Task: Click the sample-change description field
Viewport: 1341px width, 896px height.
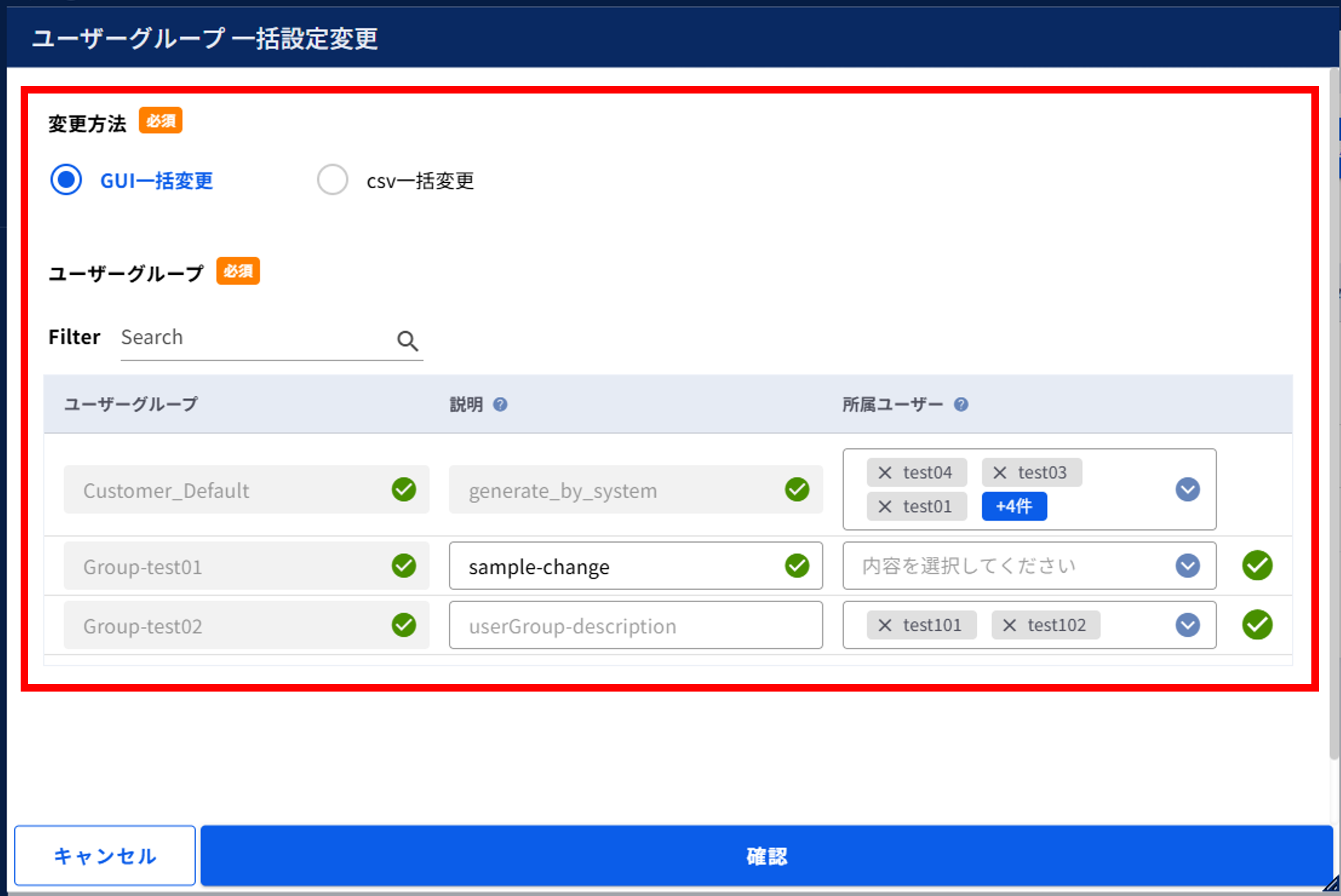Action: coord(636,566)
